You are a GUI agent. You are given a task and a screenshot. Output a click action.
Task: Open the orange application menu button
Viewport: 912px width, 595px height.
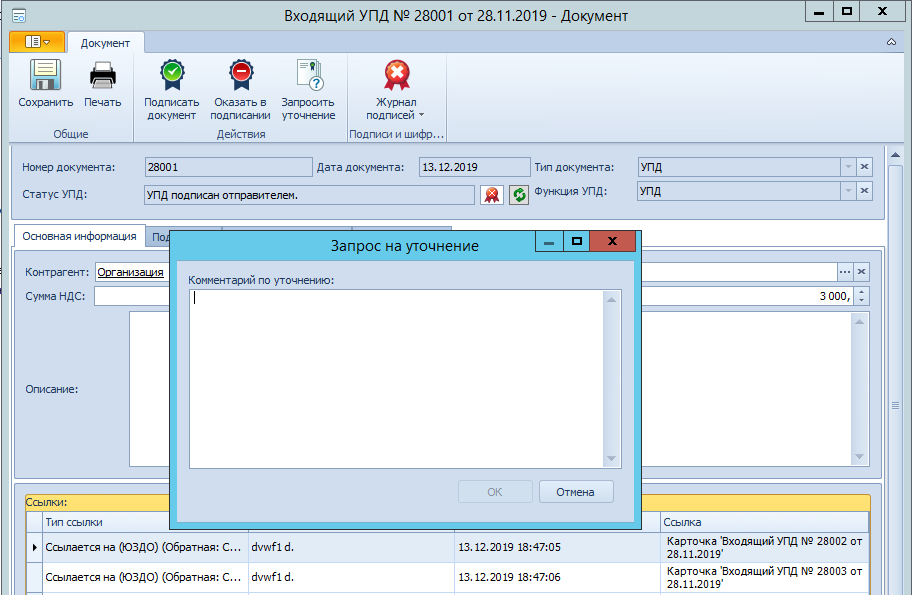click(x=37, y=42)
